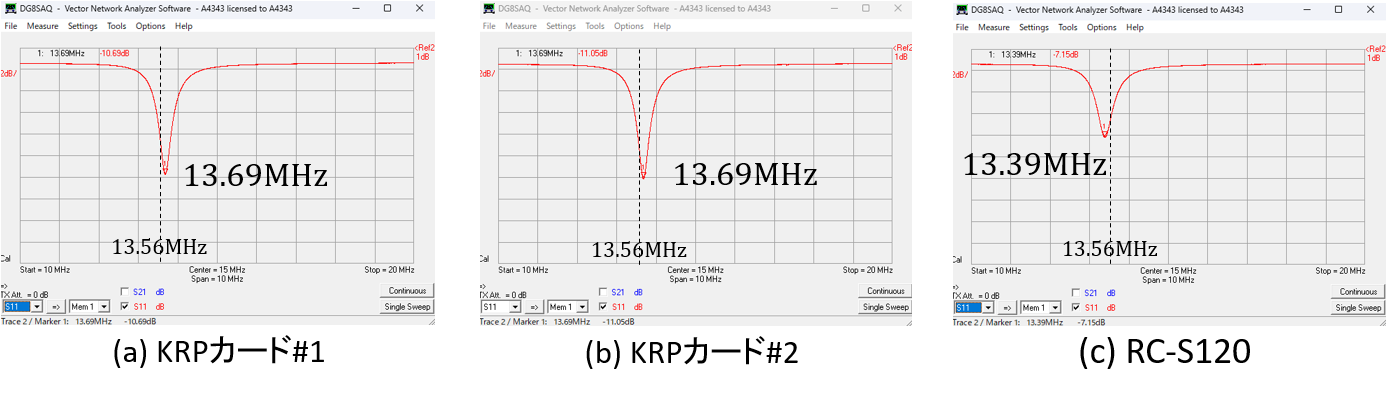Image resolution: width=1386 pixels, height=396 pixels.
Task: Start Continuous sweep in KRPカード#1 window
Action: pos(407,291)
